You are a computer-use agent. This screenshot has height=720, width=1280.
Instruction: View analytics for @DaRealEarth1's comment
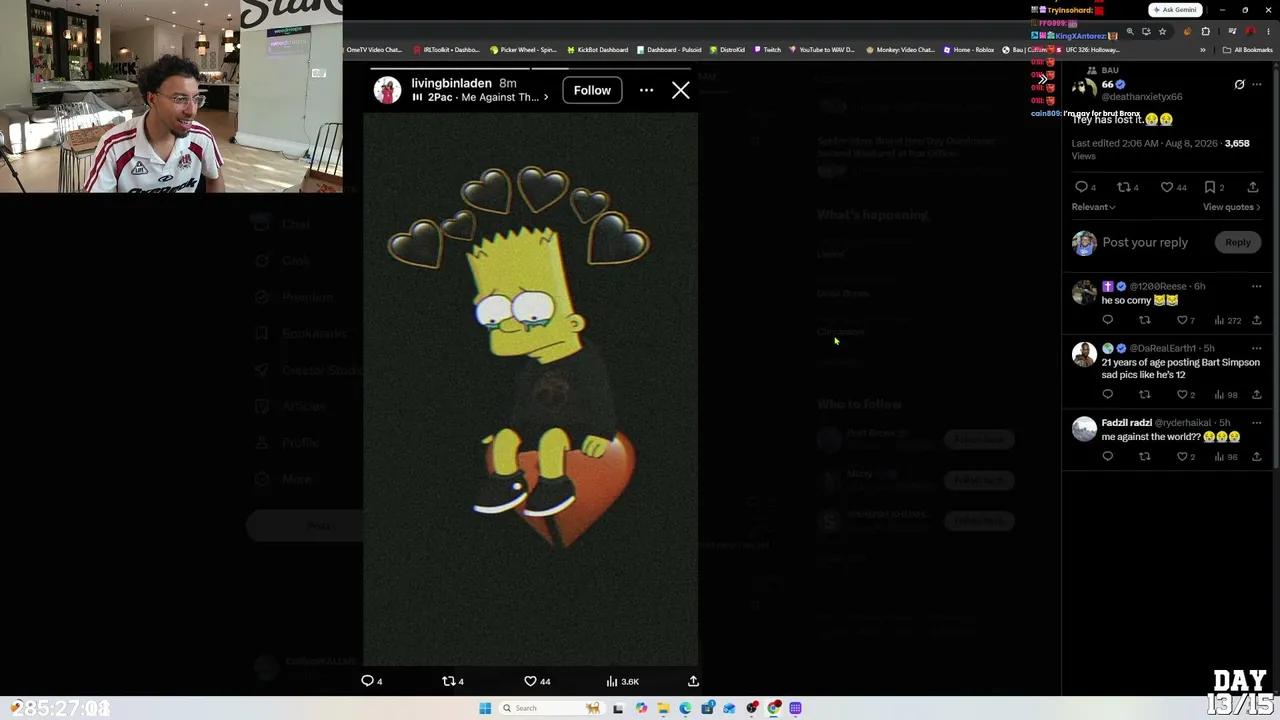coord(1226,395)
